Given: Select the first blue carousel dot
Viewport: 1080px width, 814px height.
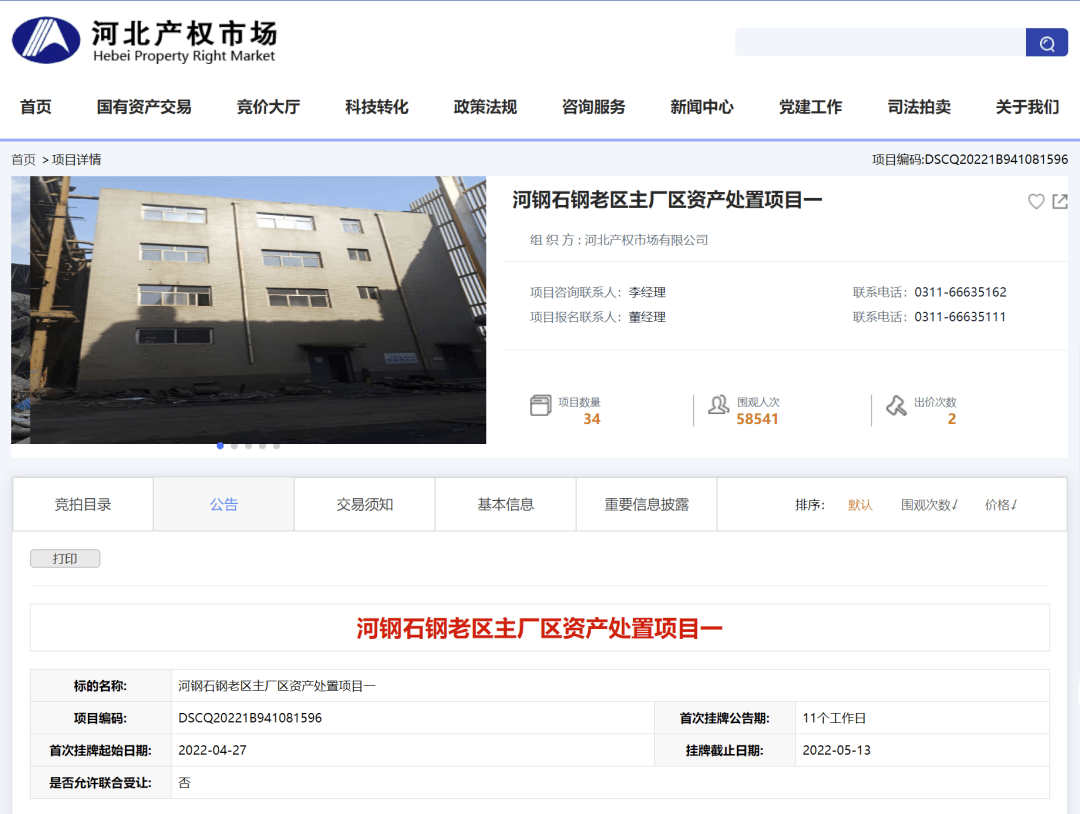Looking at the screenshot, I should tap(220, 446).
